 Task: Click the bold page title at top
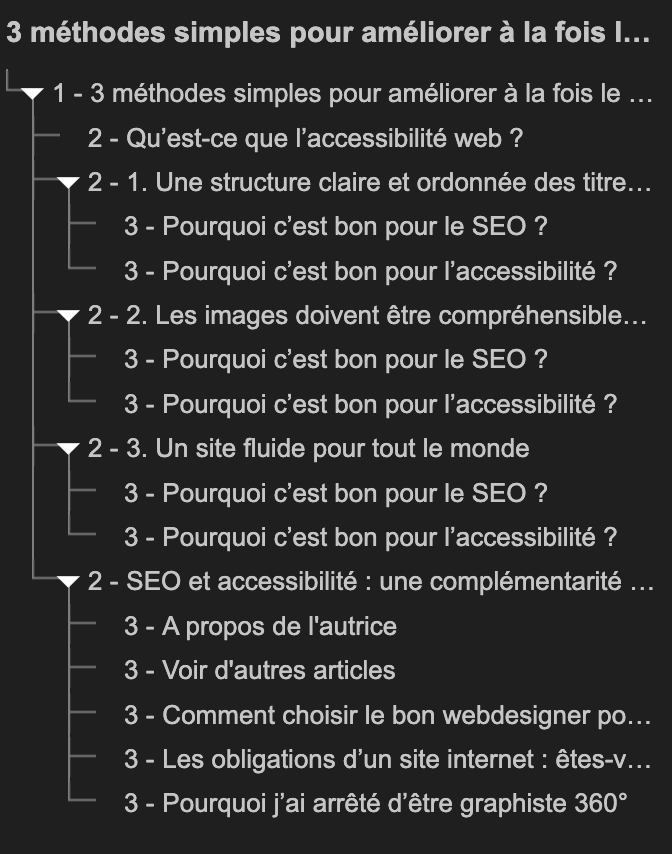point(328,32)
